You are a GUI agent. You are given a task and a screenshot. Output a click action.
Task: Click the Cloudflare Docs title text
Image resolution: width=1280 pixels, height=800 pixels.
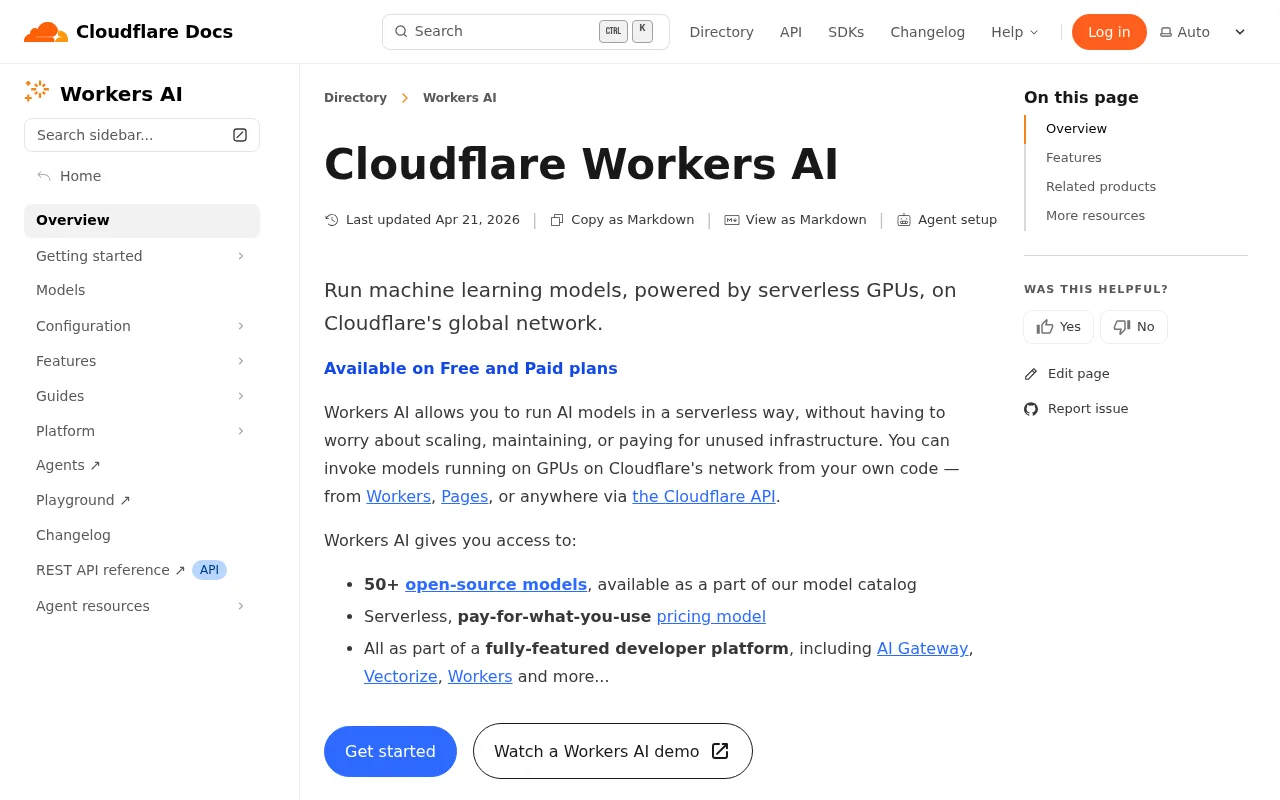[x=154, y=32]
